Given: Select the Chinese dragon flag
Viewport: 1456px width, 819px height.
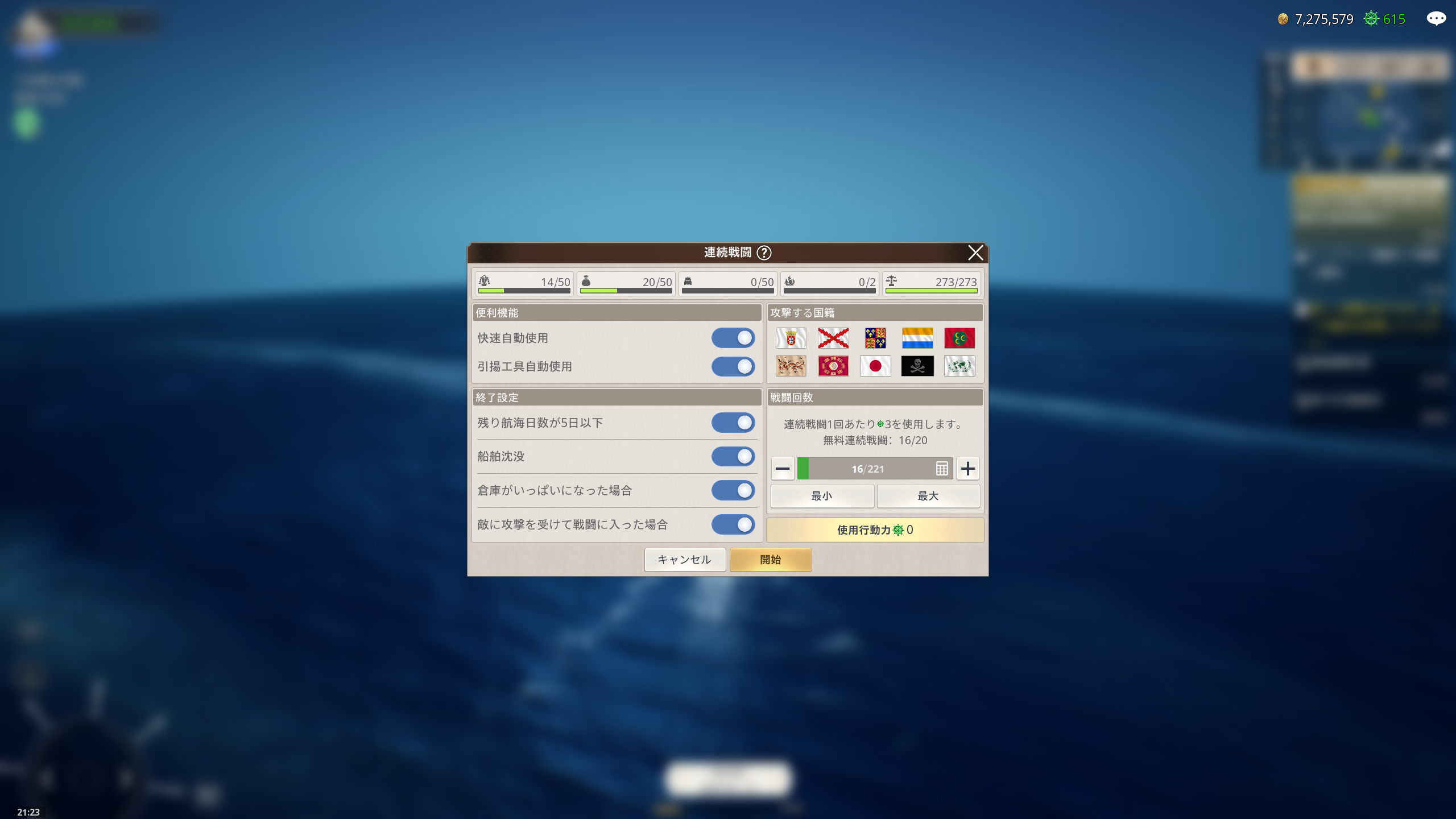Looking at the screenshot, I should 791,366.
